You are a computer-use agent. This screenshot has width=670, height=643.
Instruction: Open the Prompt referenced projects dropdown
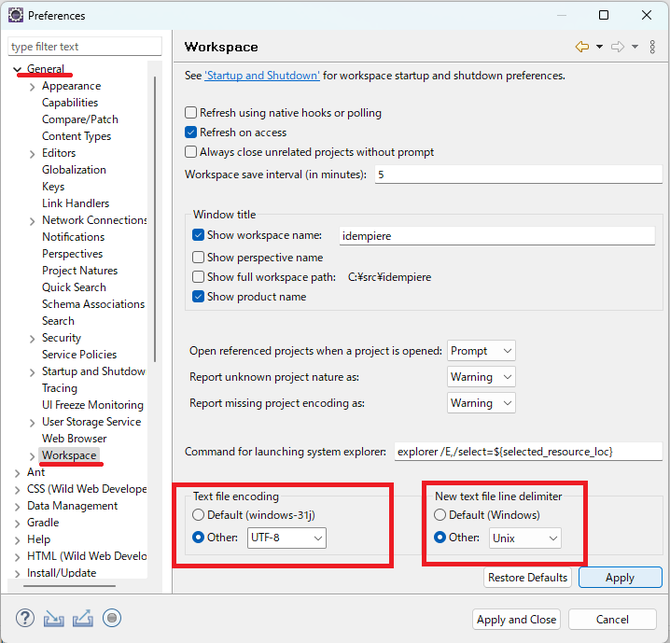(x=481, y=351)
